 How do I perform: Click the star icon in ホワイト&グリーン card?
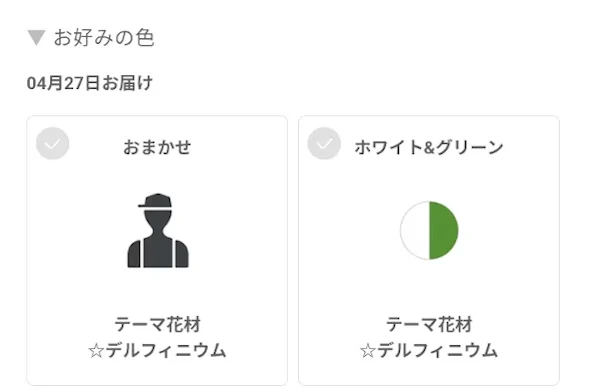tap(368, 351)
